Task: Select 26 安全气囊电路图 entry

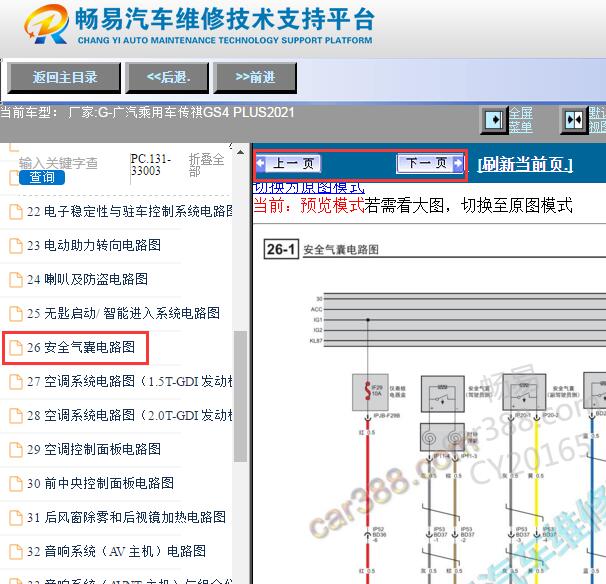Action: click(81, 347)
